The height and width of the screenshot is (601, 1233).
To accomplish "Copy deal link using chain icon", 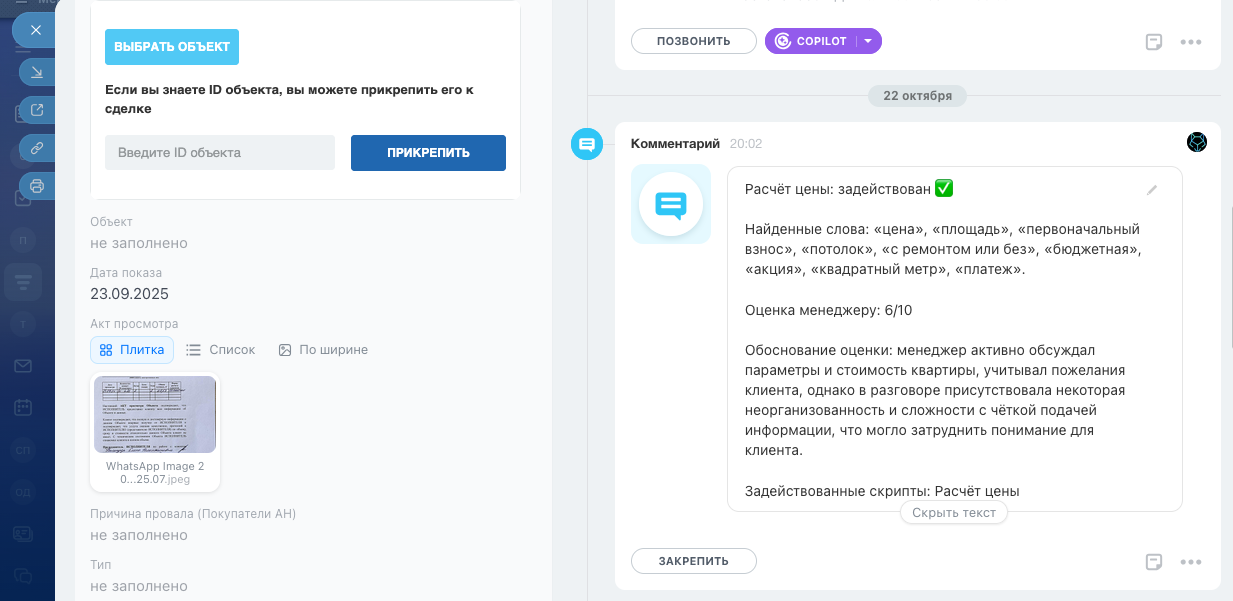I will click(37, 148).
